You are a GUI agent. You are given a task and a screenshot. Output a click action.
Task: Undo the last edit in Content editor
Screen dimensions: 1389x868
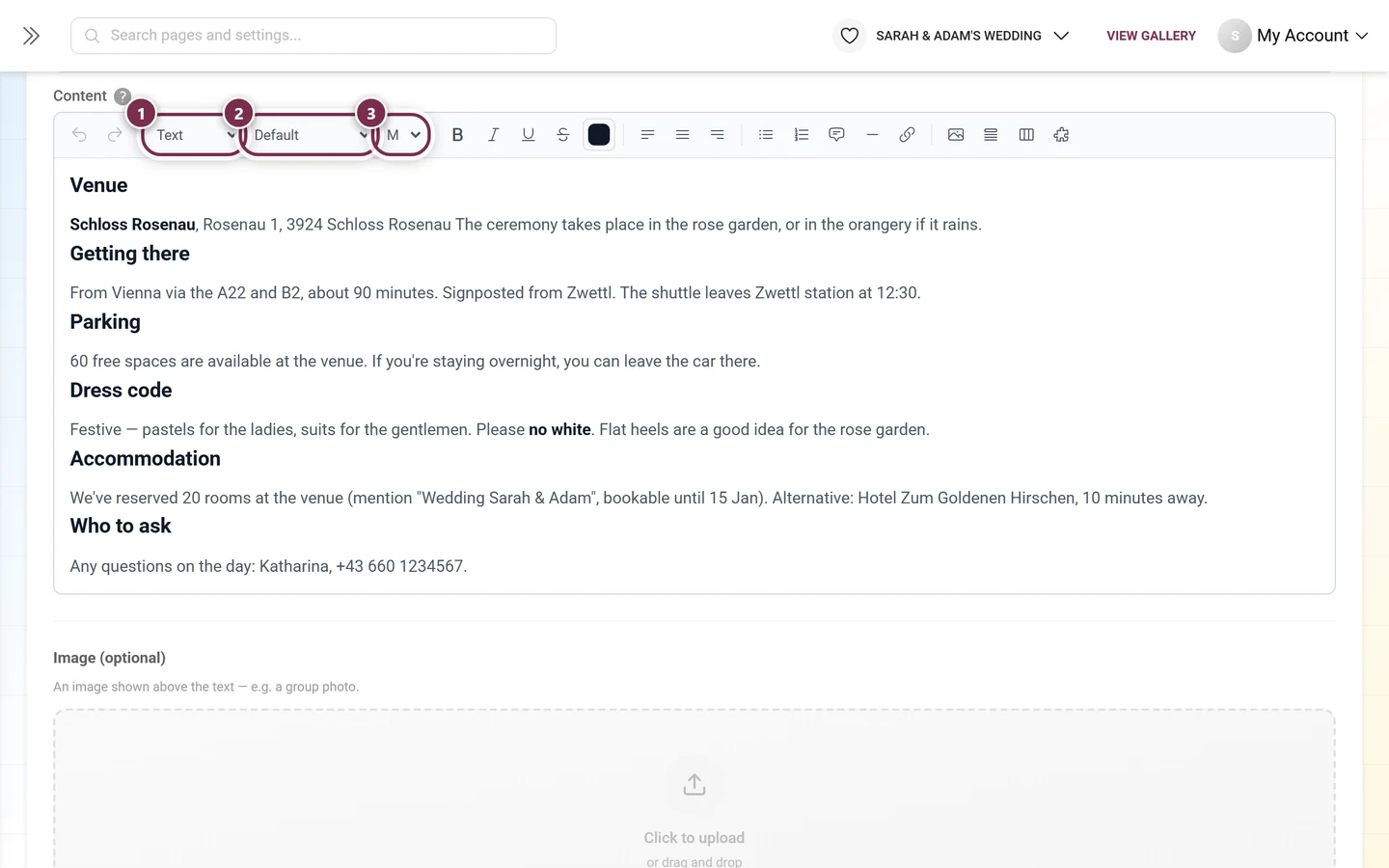coord(79,135)
